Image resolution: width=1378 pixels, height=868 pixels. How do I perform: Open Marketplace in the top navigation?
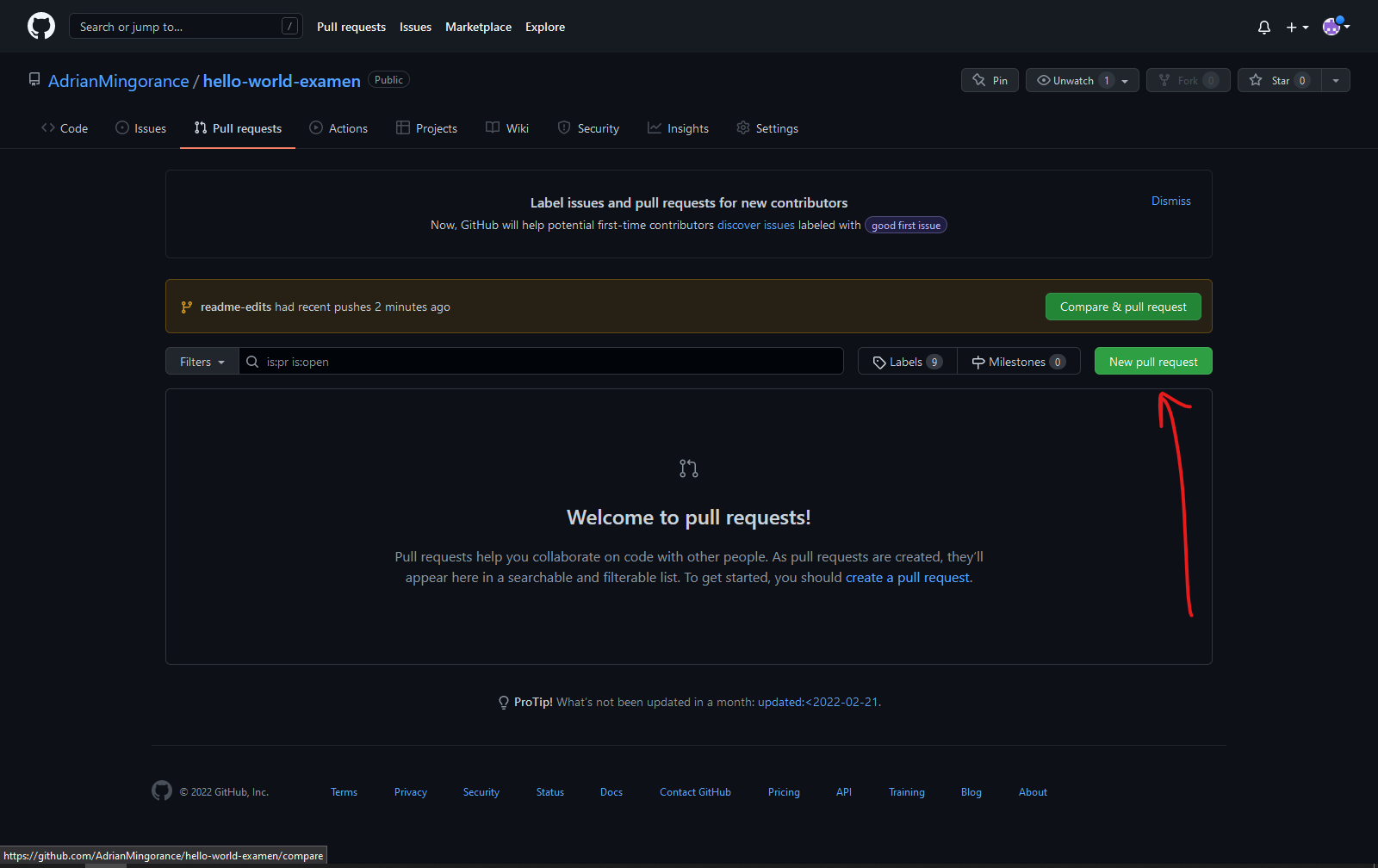pyautogui.click(x=479, y=27)
